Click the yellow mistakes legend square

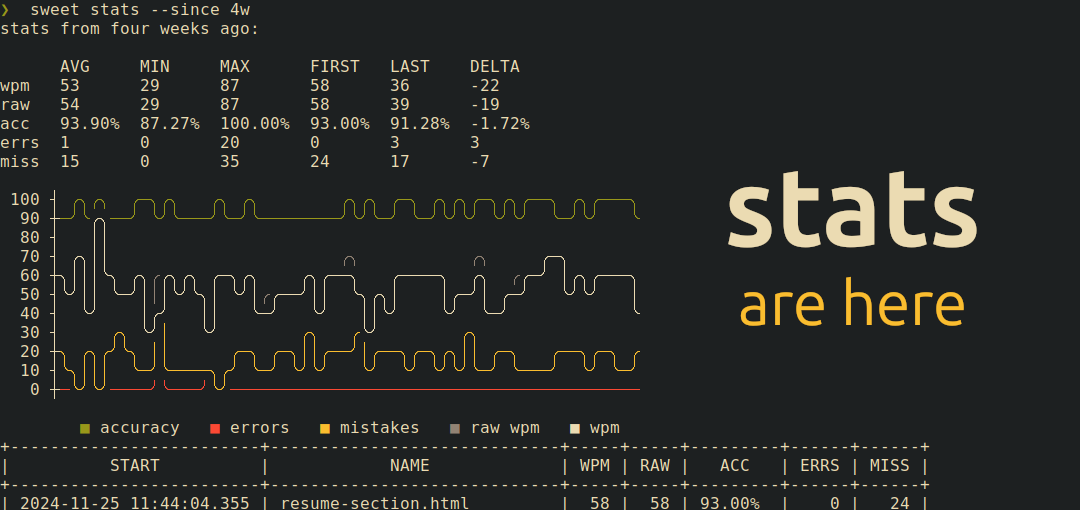[325, 429]
